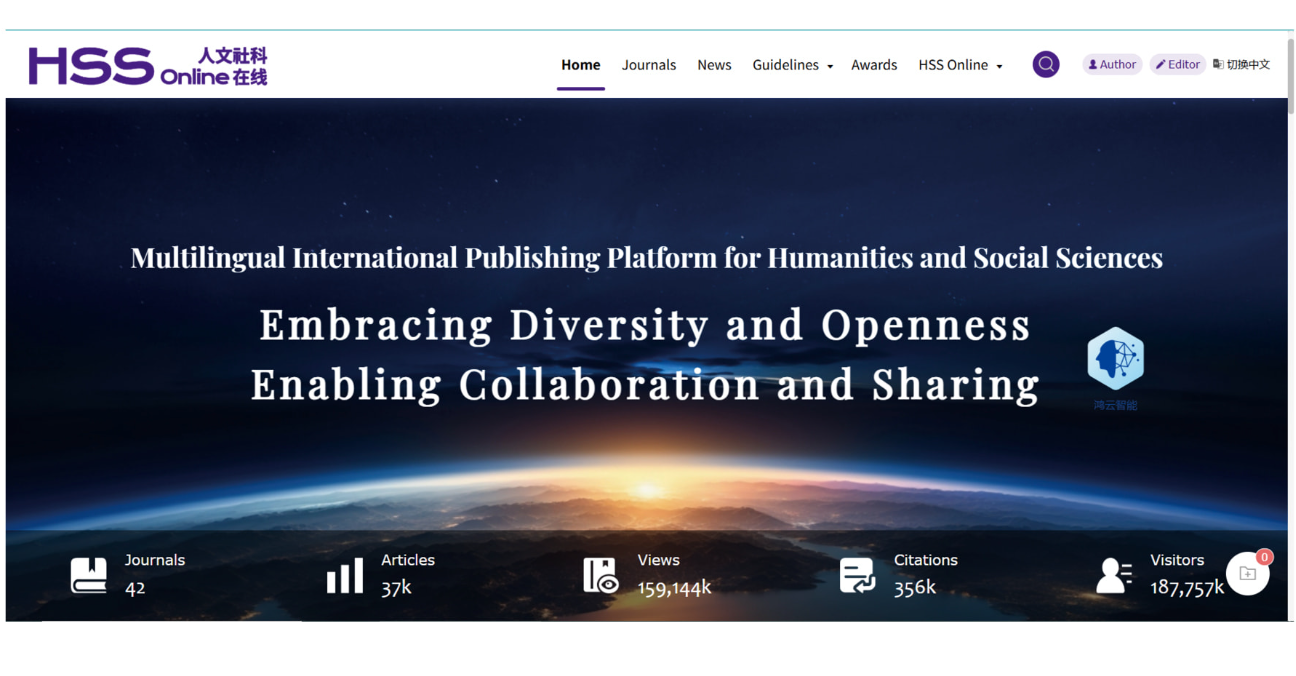Screen dimensions: 1296x676
Task: Click the Embracing Diversity and Openness banner
Action: [x=645, y=325]
